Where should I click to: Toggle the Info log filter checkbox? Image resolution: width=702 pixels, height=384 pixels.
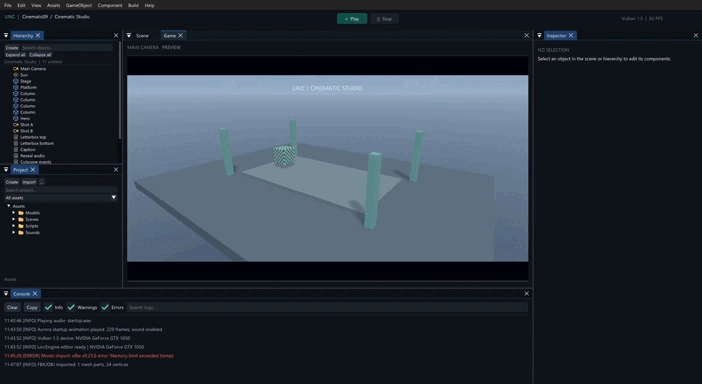(x=48, y=307)
